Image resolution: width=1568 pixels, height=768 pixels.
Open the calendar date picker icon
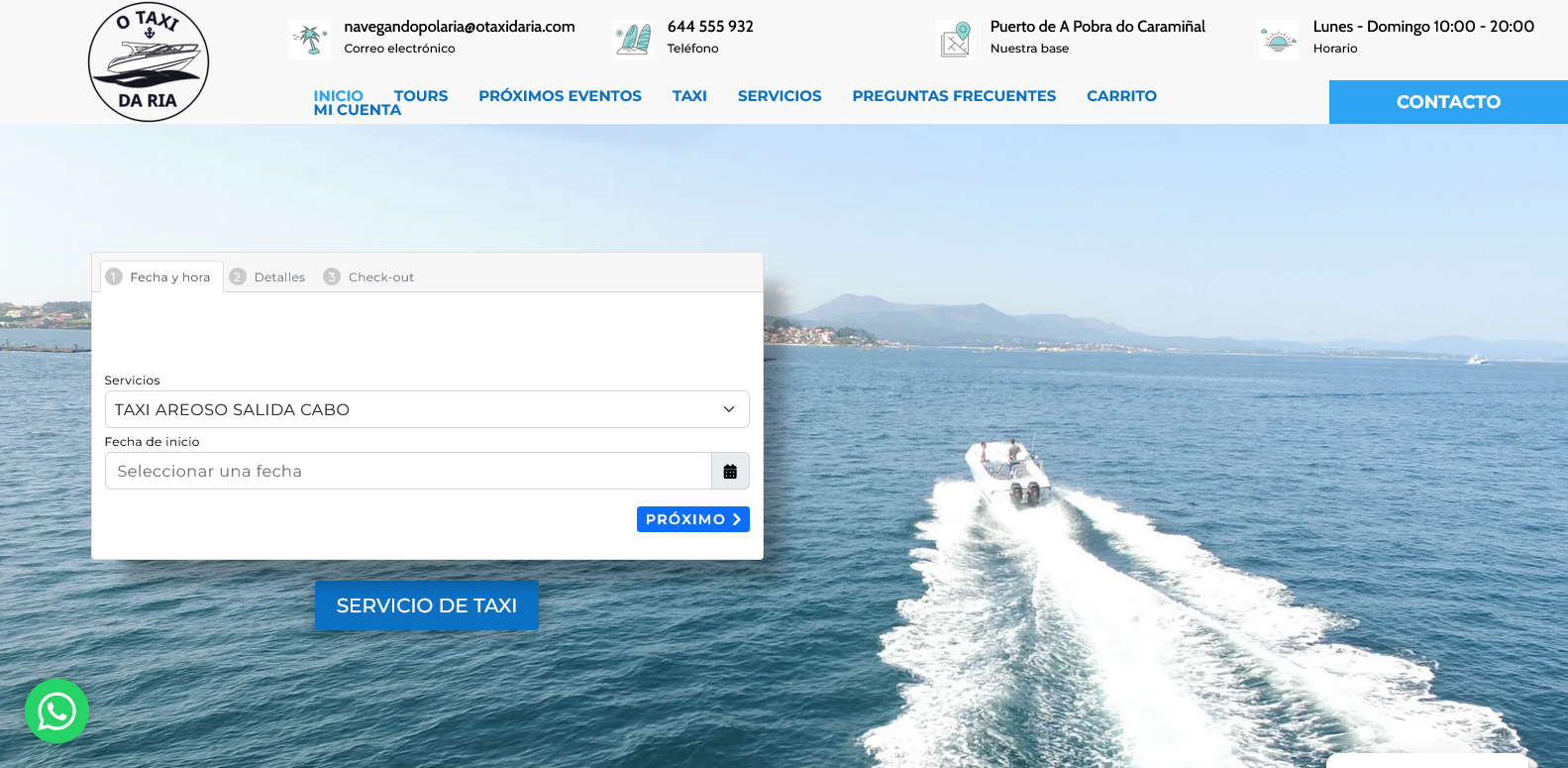730,472
